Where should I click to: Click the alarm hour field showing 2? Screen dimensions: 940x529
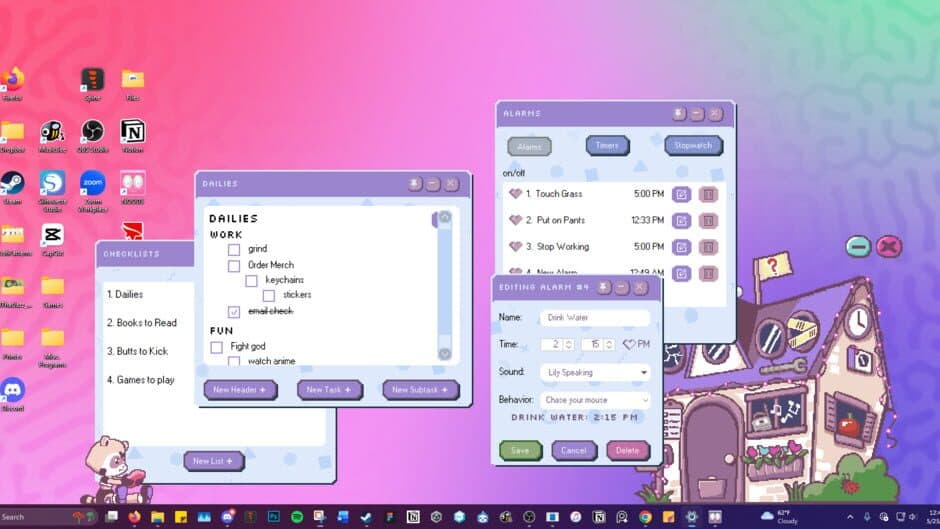pos(557,344)
